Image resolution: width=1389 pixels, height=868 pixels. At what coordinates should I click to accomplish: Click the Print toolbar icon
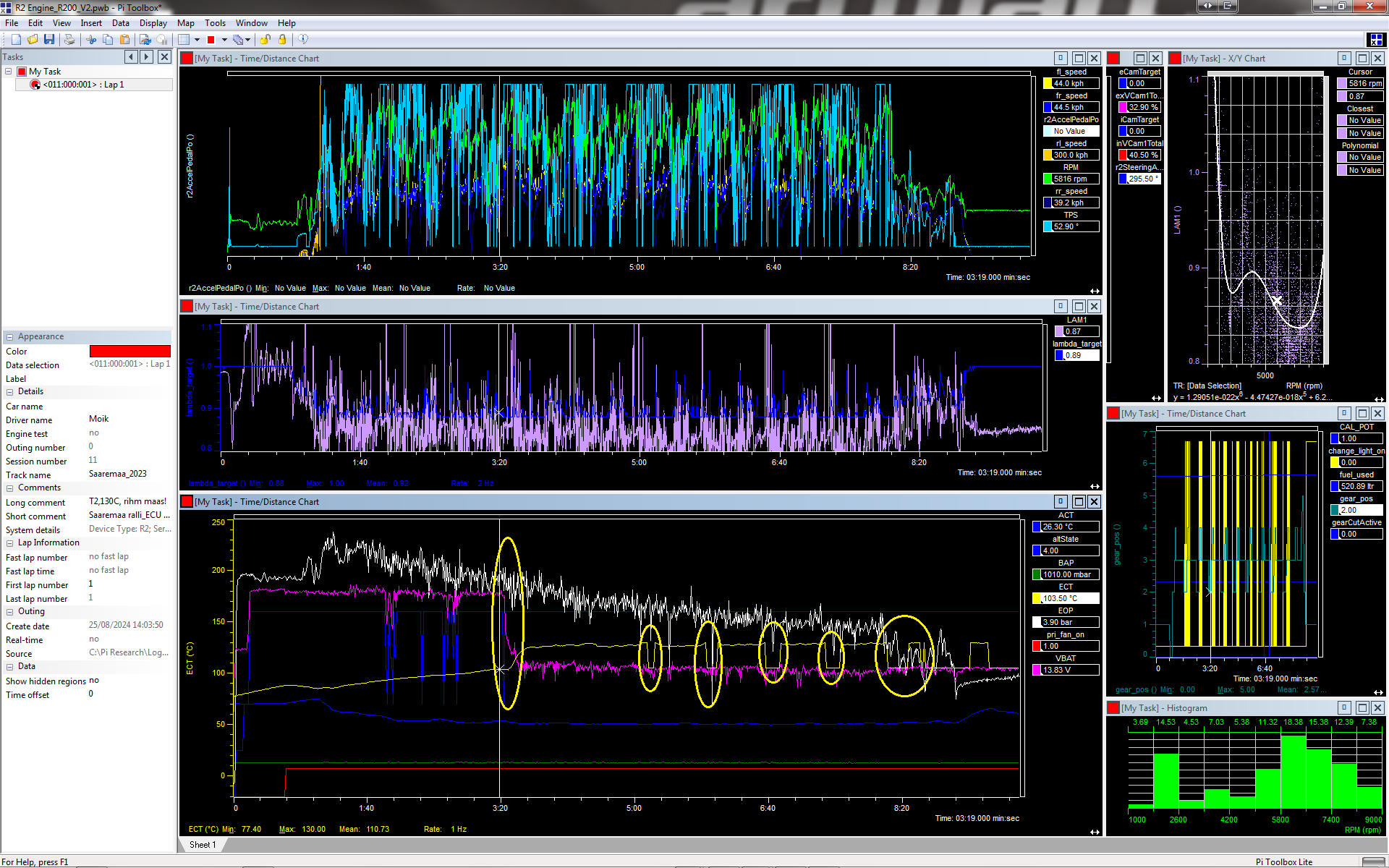tap(69, 40)
